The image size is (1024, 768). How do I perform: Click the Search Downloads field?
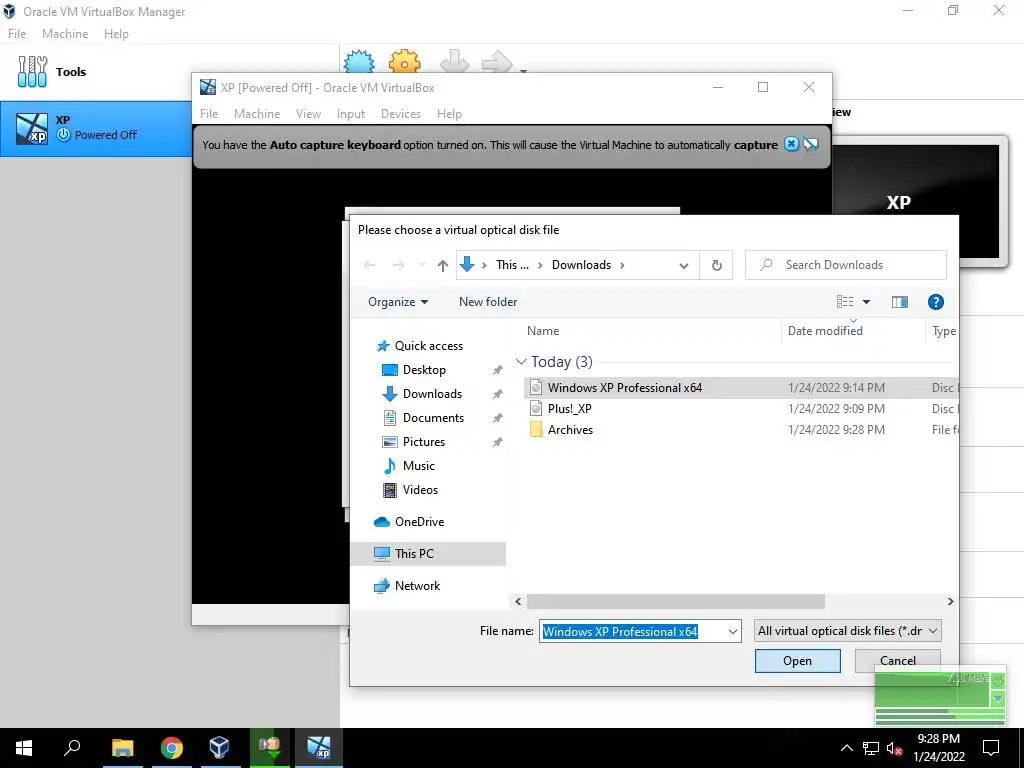coord(846,264)
